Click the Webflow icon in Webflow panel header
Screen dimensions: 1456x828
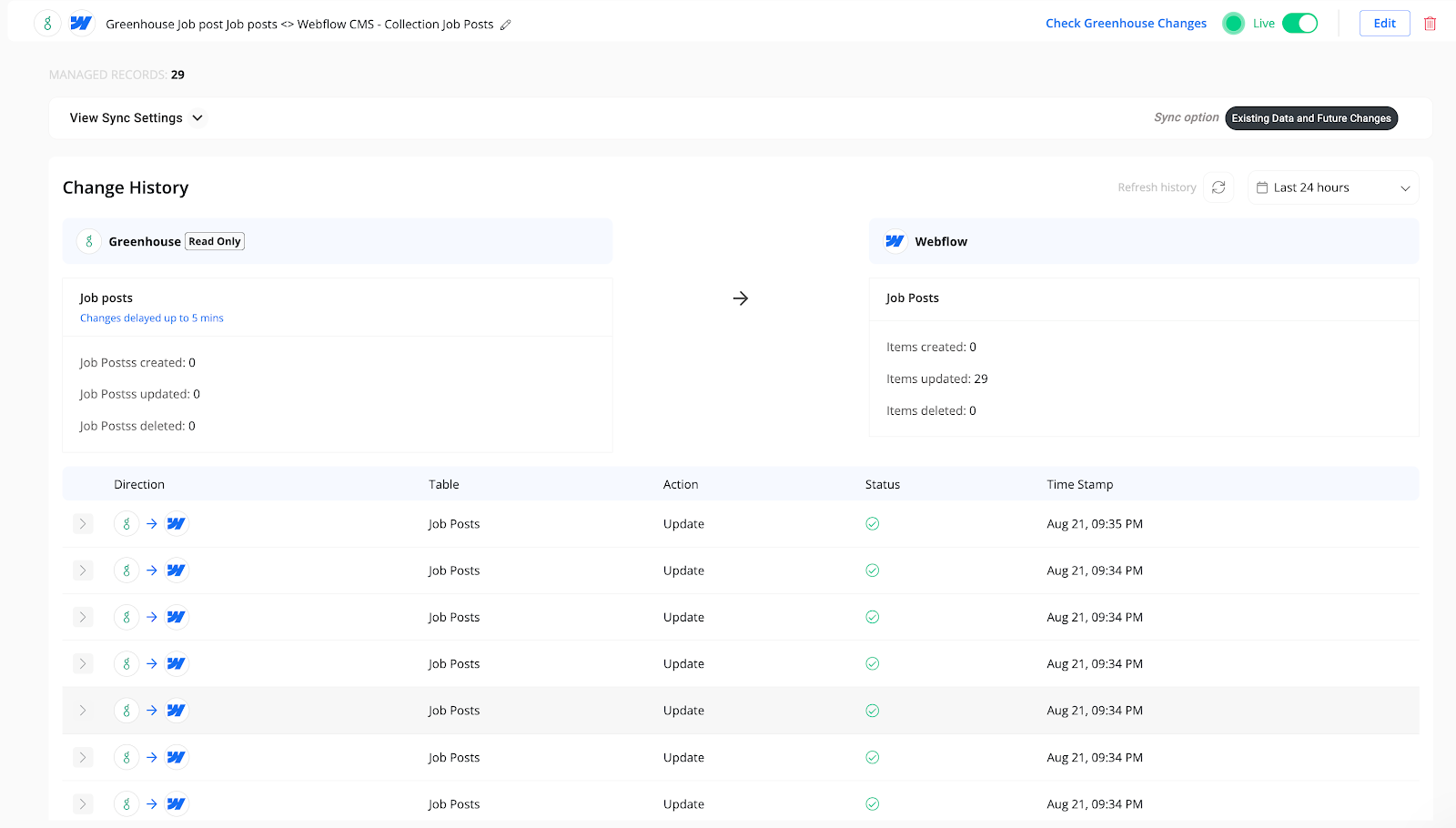click(x=895, y=241)
